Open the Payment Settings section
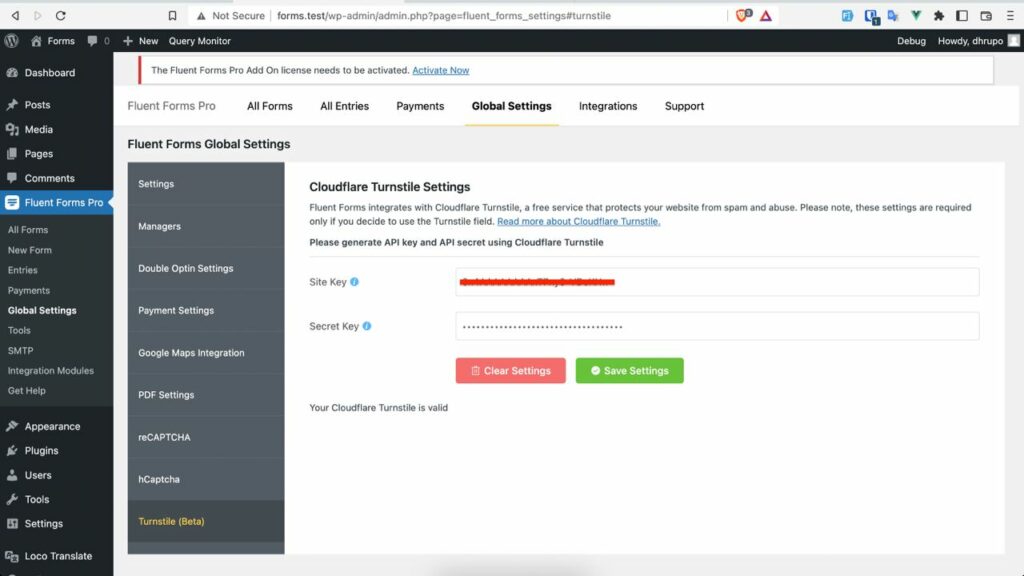Viewport: 1024px width, 576px height. point(206,310)
